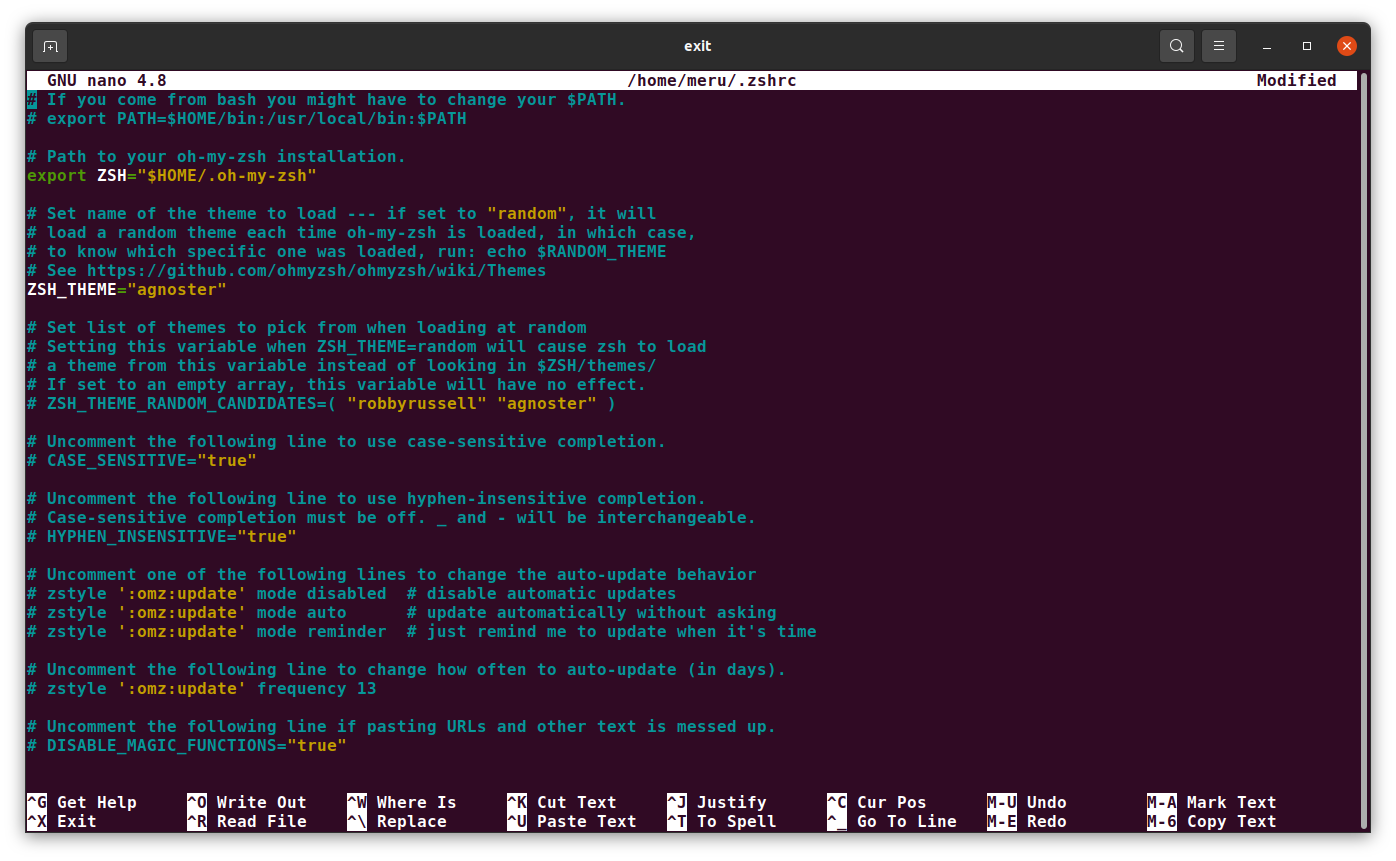Click the ^W Where Is shortcut
This screenshot has width=1396, height=861.
coord(402,802)
